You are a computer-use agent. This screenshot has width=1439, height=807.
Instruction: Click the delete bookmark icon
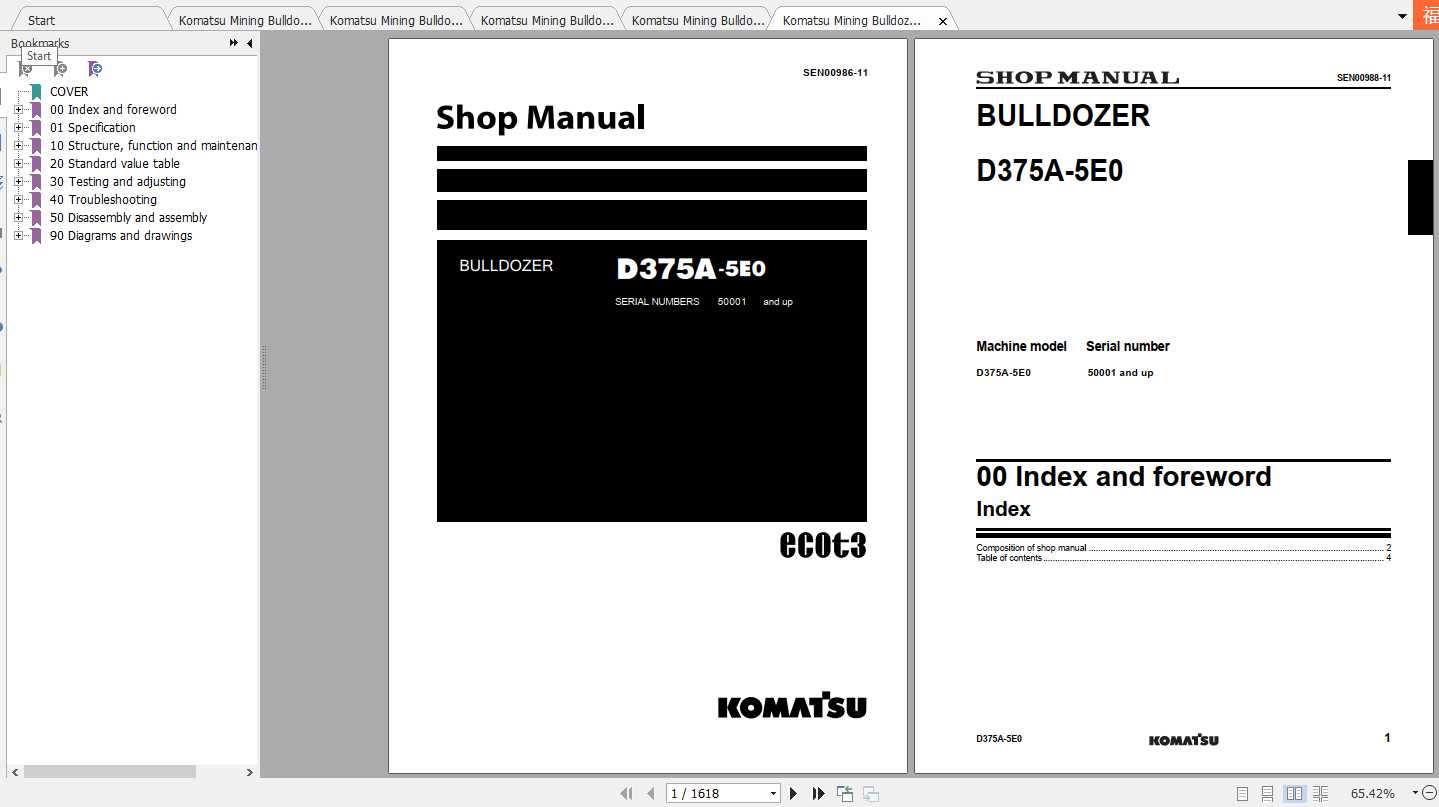25,68
